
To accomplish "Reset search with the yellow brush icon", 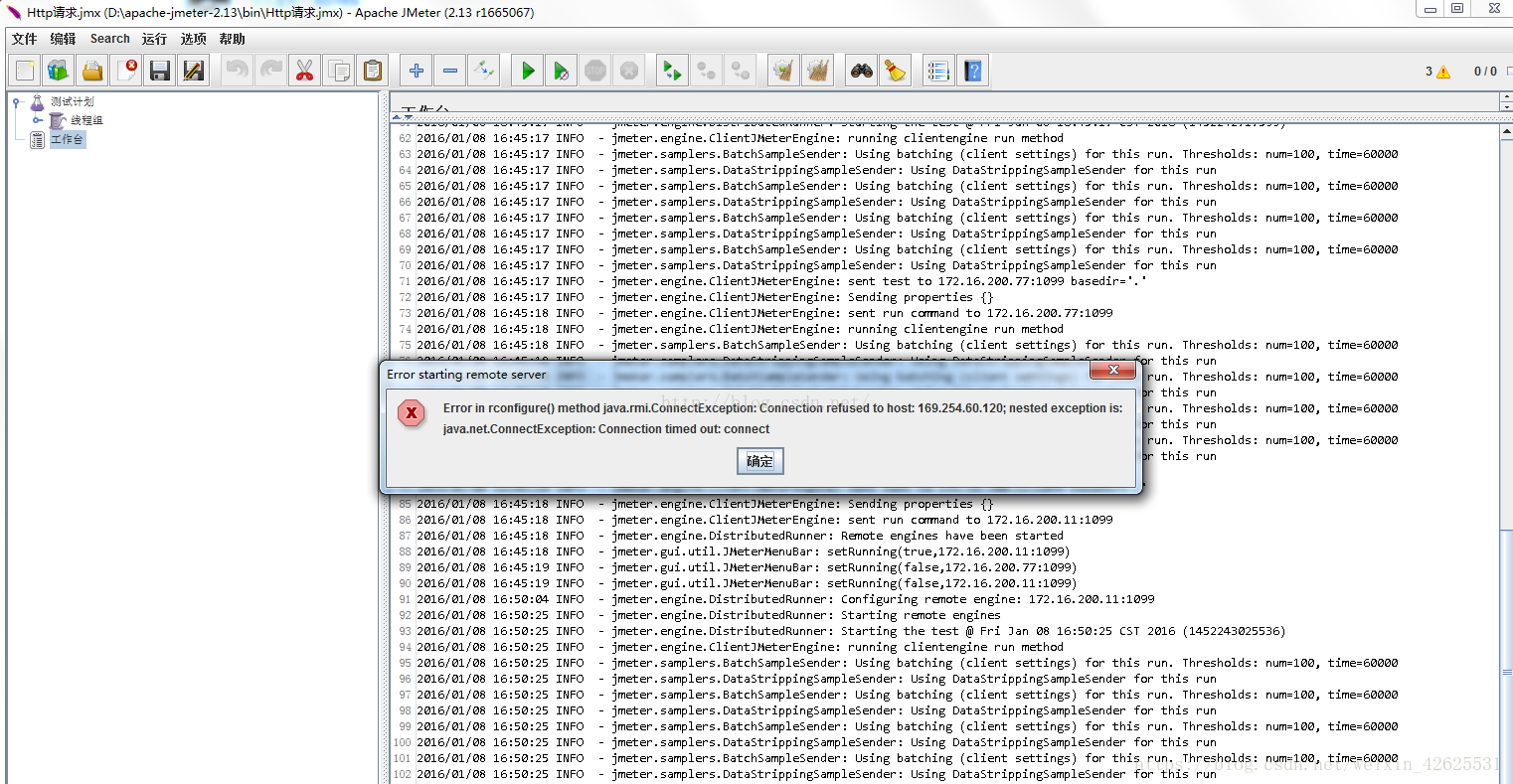I will 895,71.
